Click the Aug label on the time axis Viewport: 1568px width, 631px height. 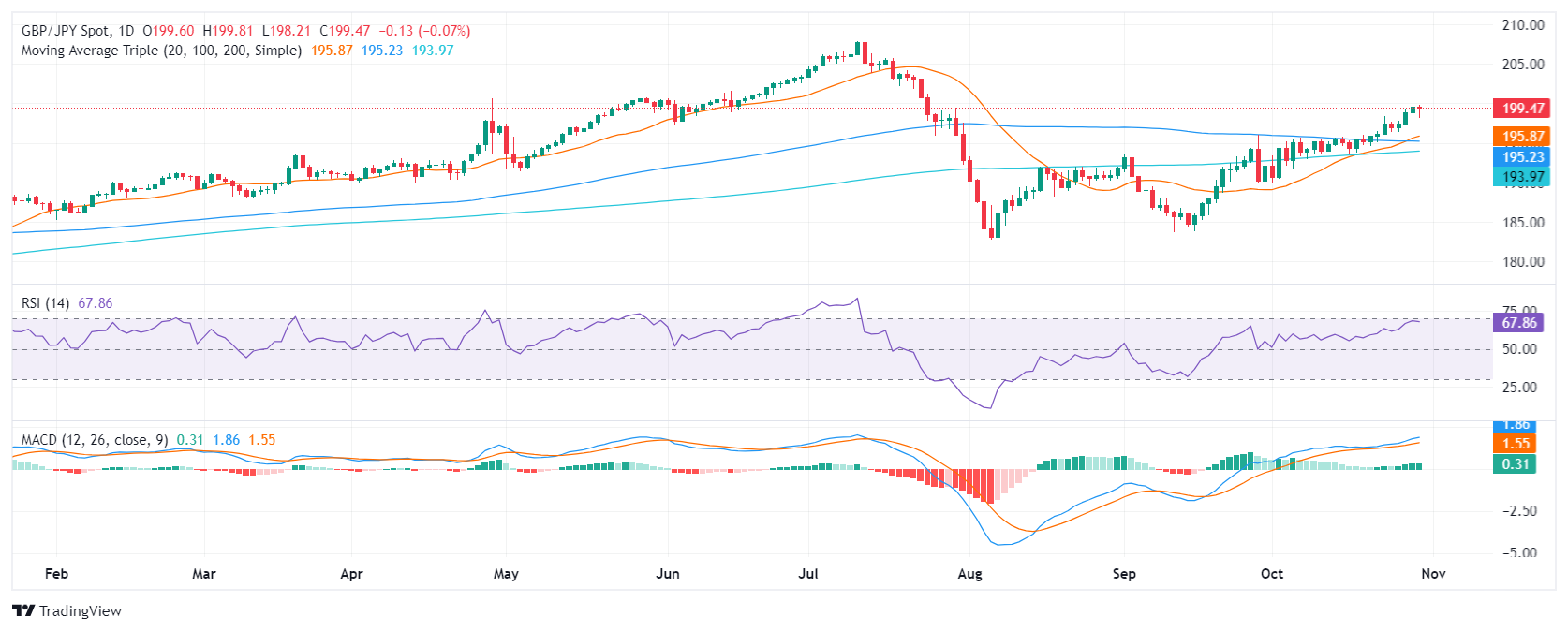click(x=969, y=574)
